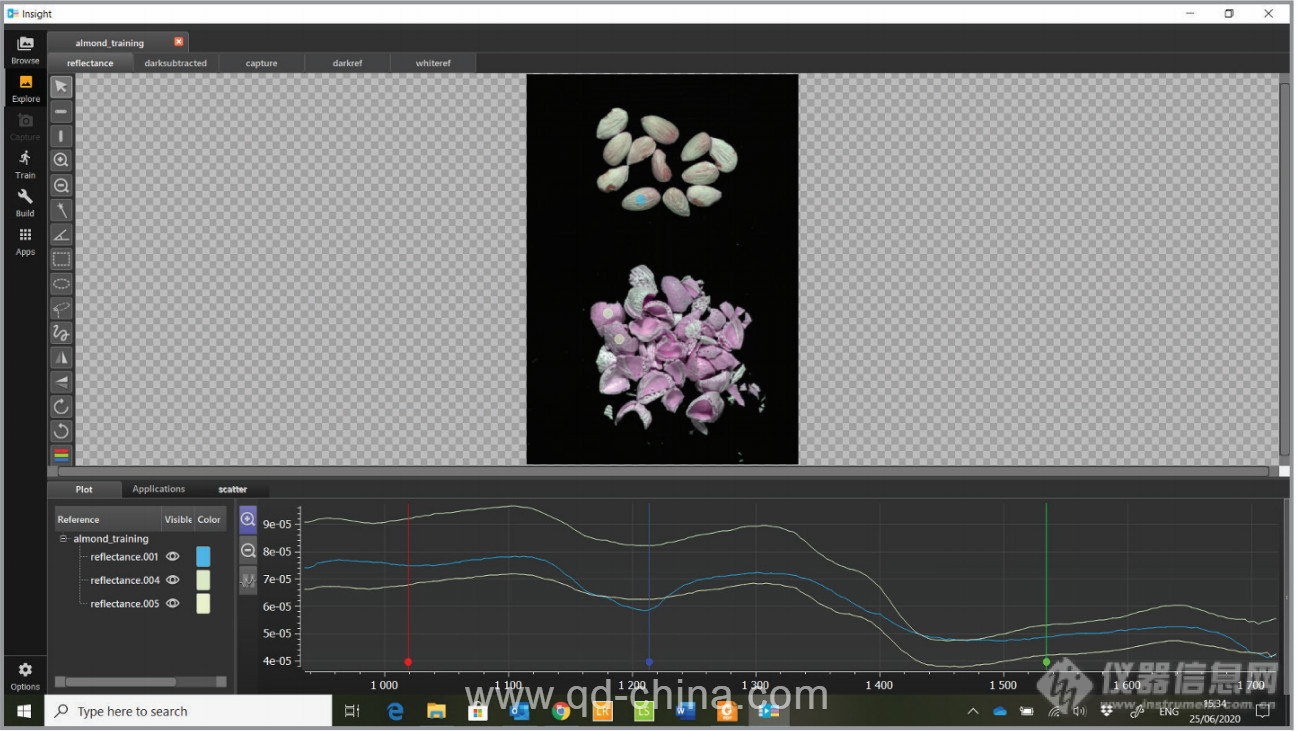Click the red band marker on plot
1297x731 pixels.
(408, 662)
